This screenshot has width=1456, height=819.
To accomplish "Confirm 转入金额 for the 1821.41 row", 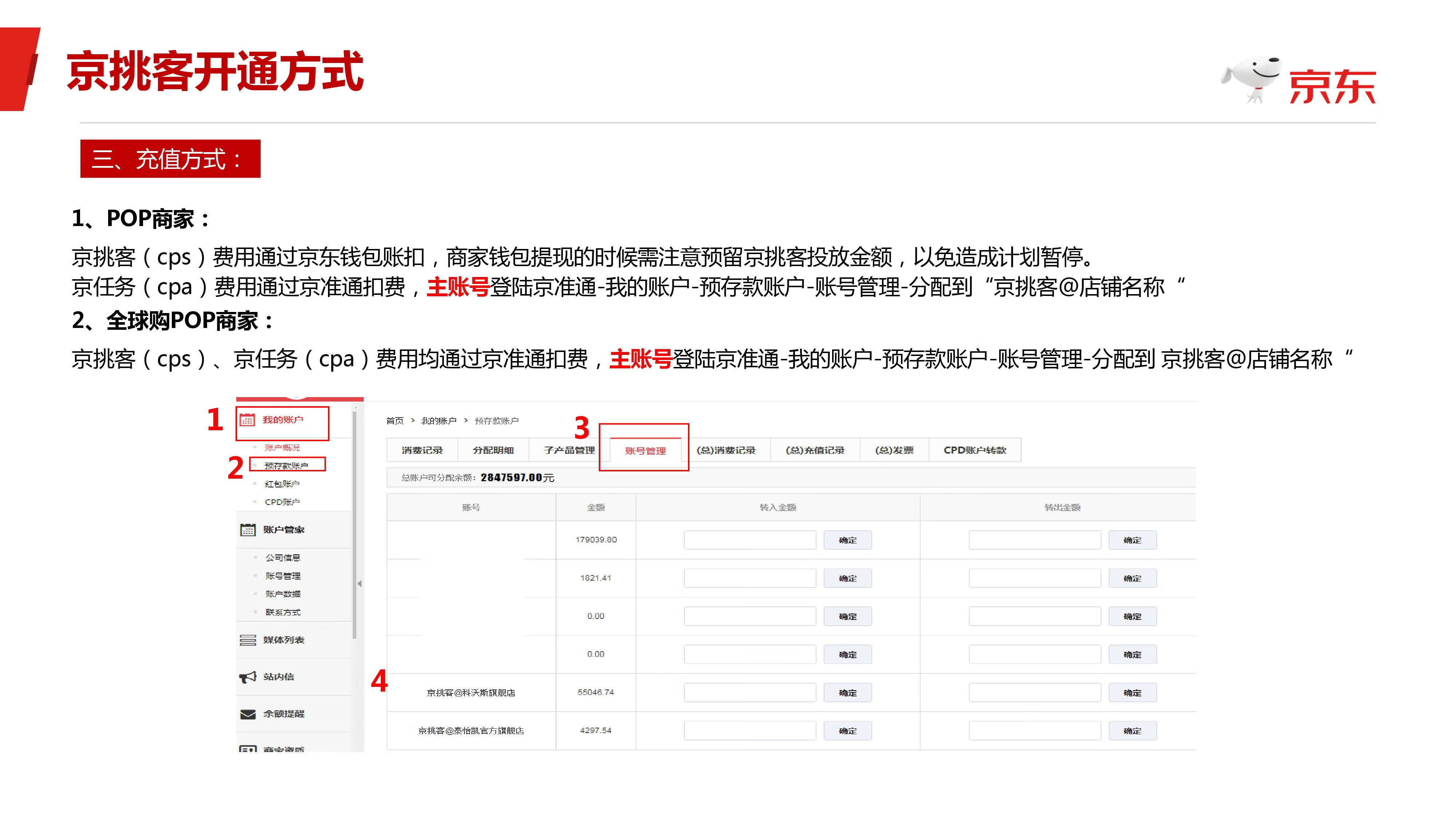I will click(847, 578).
